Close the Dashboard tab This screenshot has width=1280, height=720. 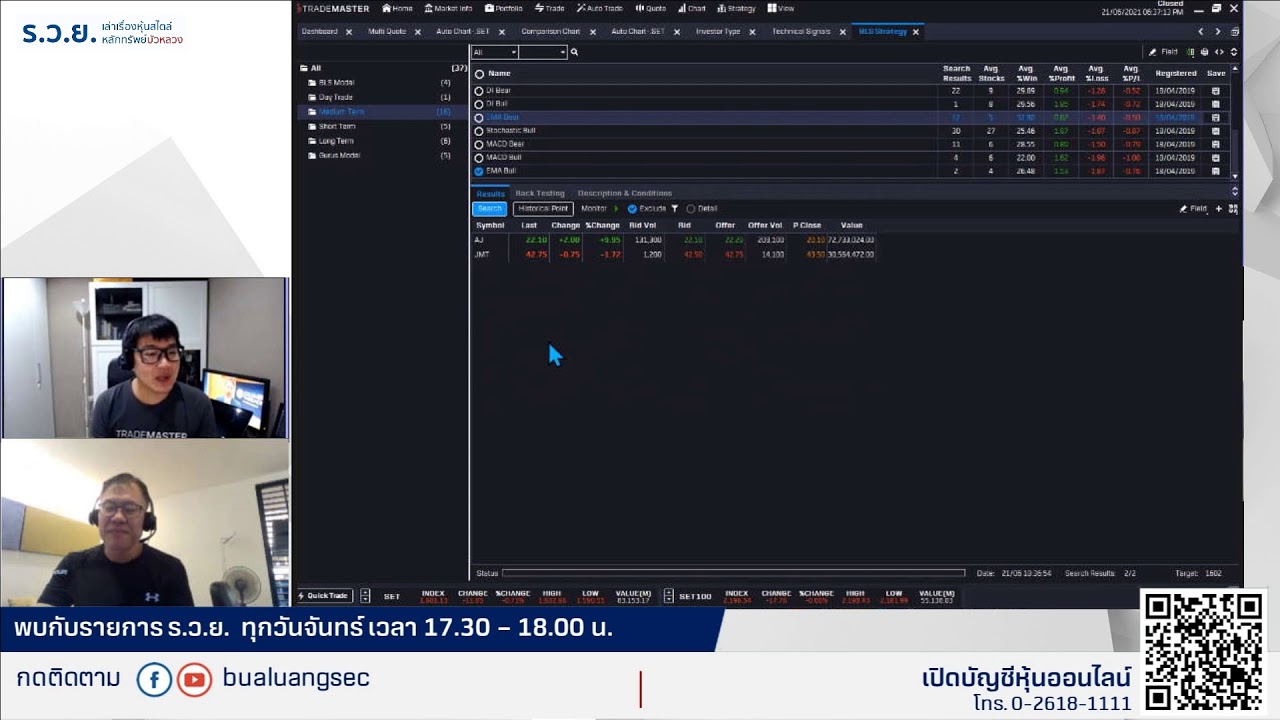click(x=349, y=32)
